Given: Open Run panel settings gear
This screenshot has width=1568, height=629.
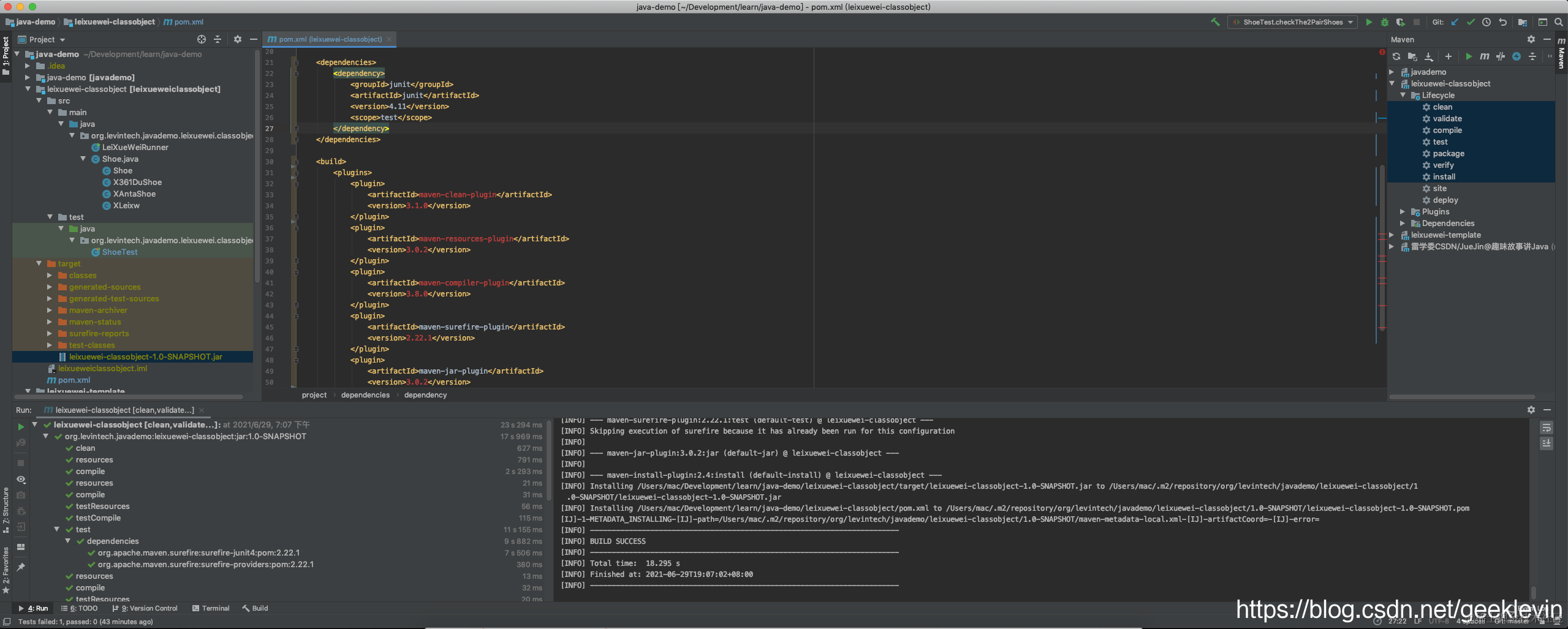Looking at the screenshot, I should coord(1531,410).
